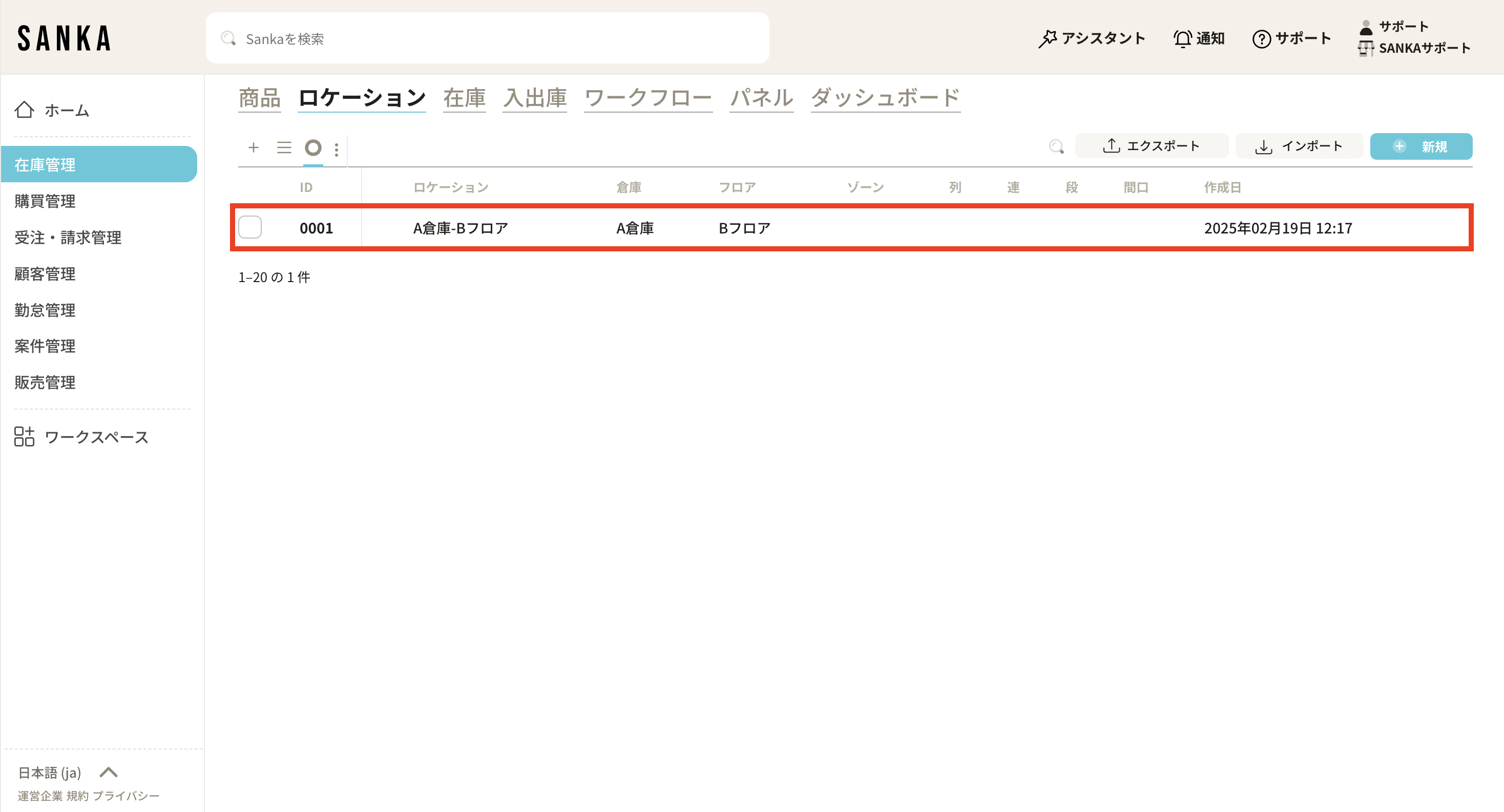
Task: Focus the Sankaを検索 search field
Action: coord(488,38)
